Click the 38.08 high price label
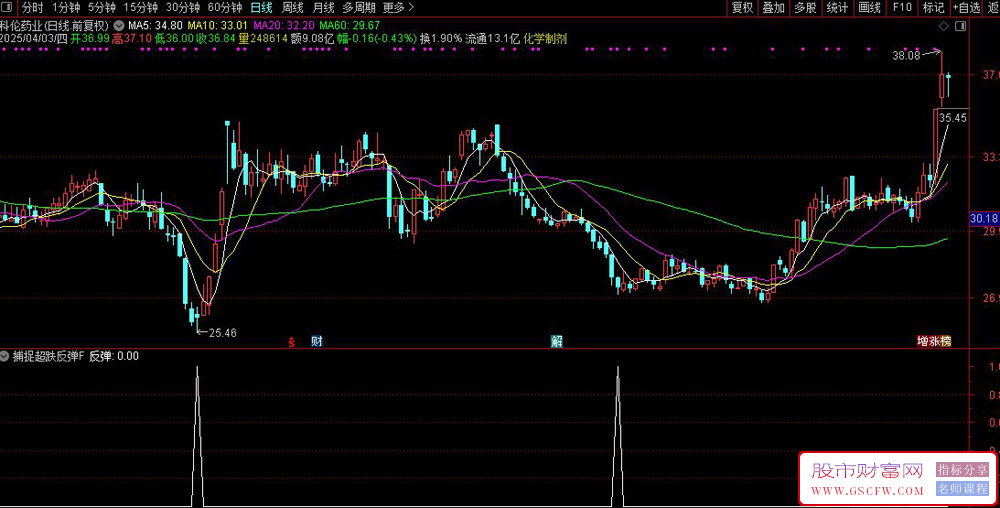Image resolution: width=1000 pixels, height=508 pixels. coord(906,56)
